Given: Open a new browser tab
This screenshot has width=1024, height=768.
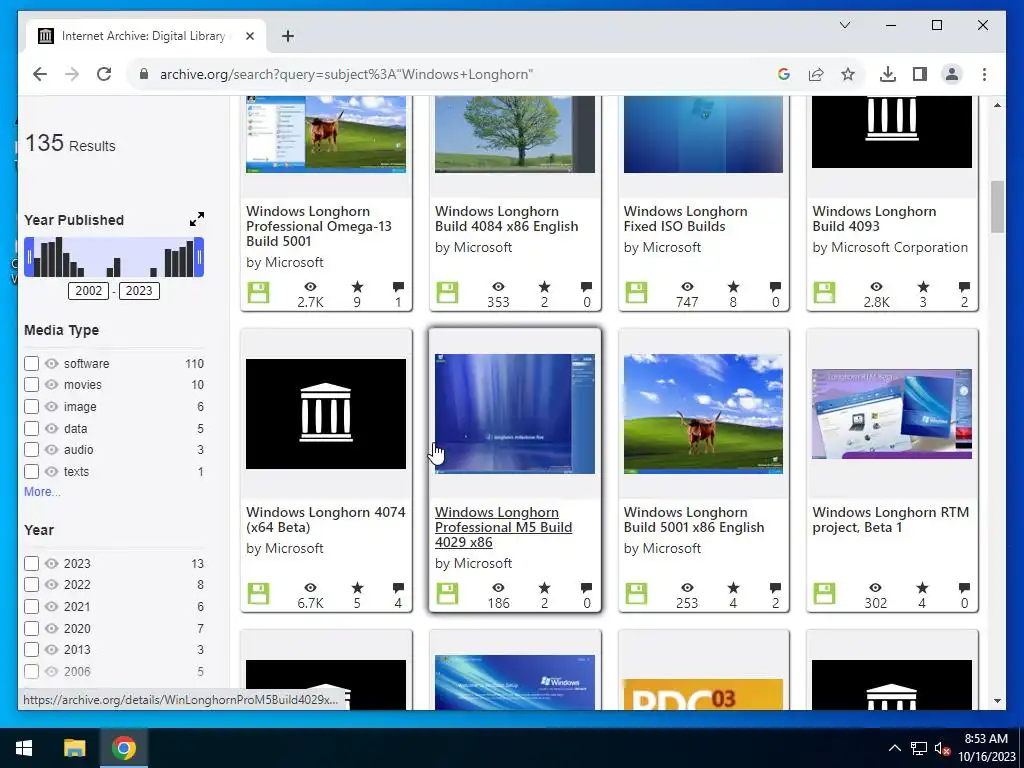Looking at the screenshot, I should point(288,36).
